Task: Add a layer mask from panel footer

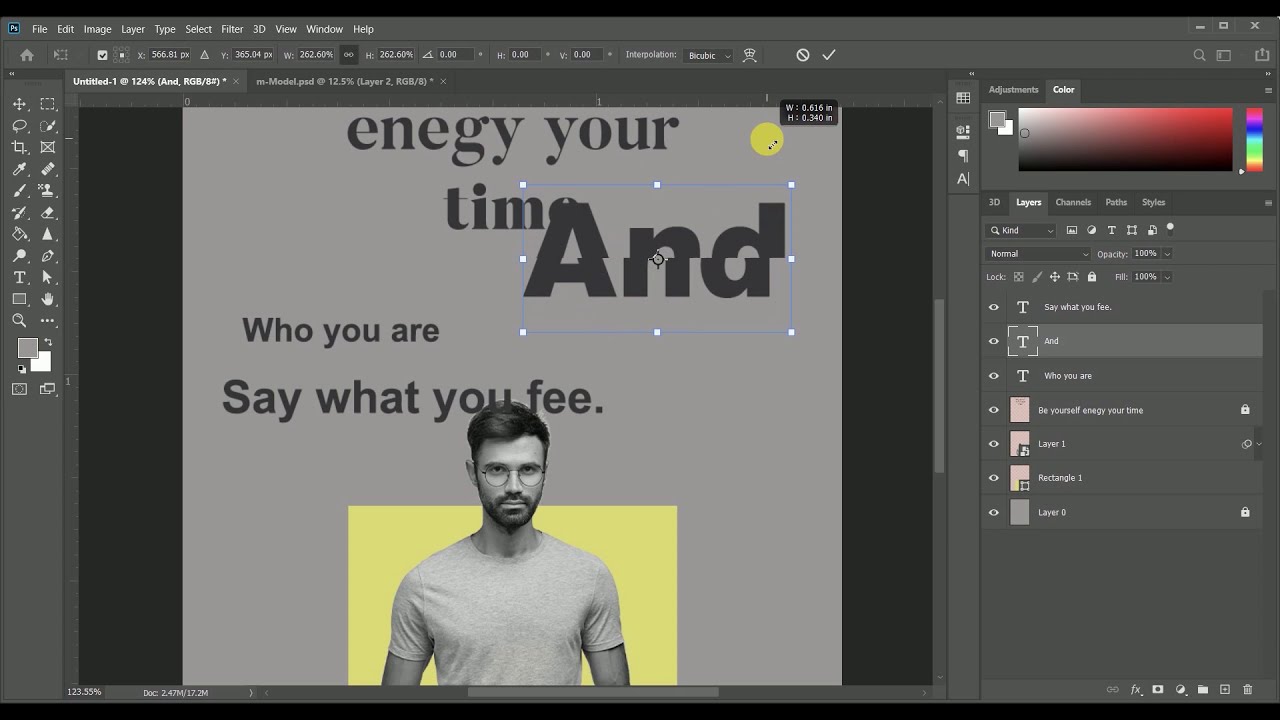Action: tap(1158, 690)
